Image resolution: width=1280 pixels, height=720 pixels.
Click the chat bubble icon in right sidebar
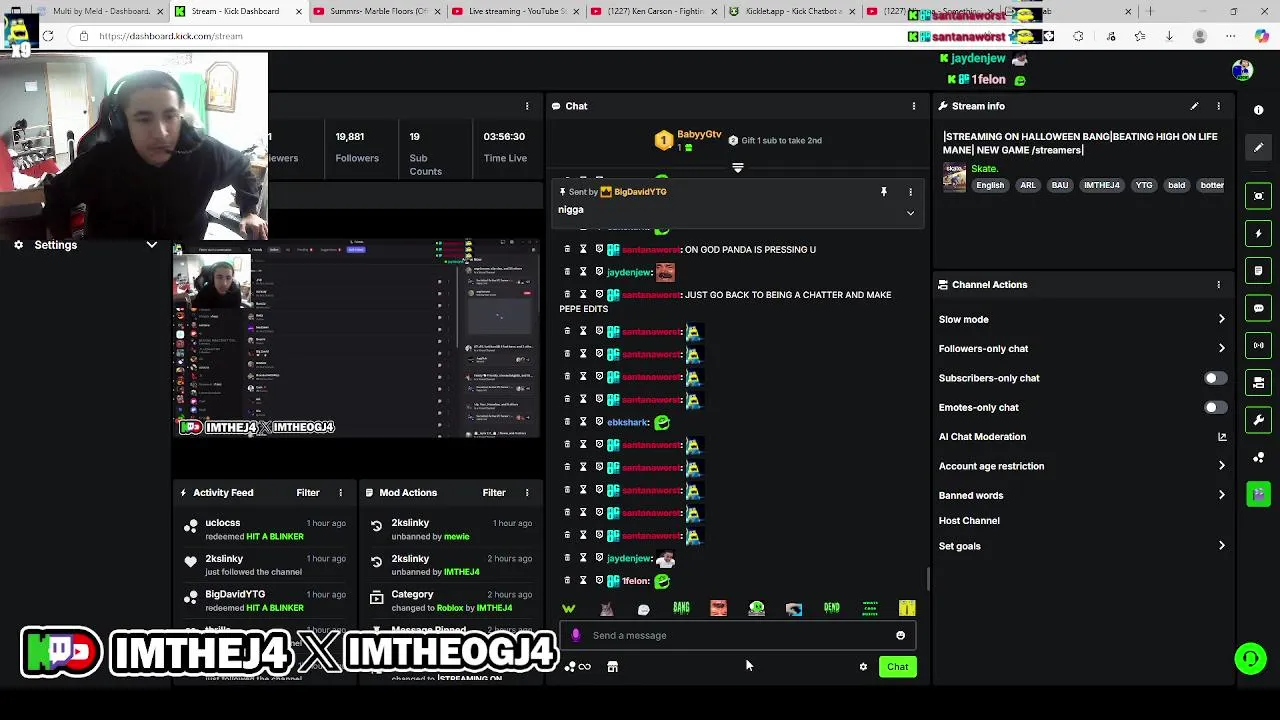1259,308
